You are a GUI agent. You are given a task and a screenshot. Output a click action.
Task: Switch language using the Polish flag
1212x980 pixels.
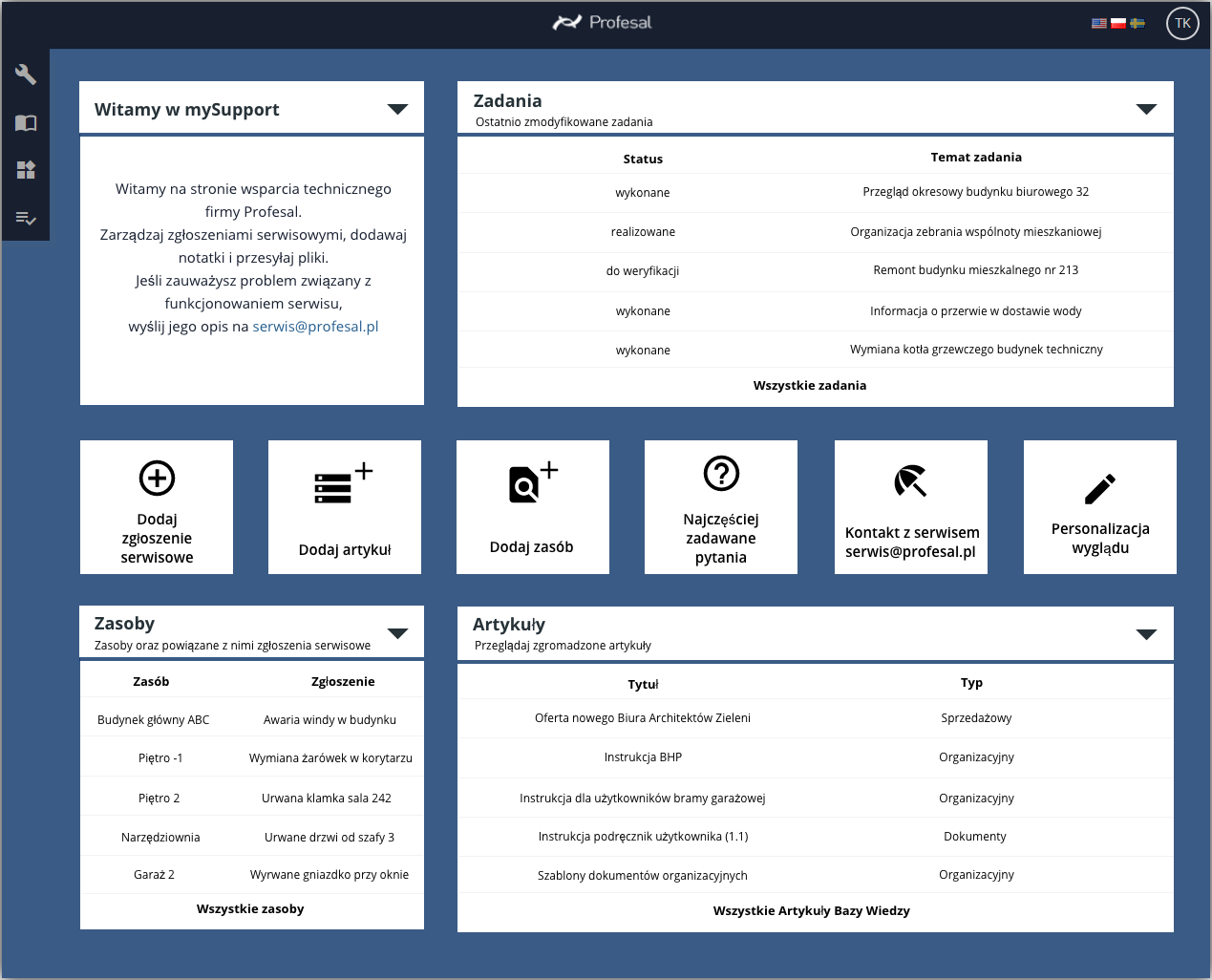tap(1117, 24)
